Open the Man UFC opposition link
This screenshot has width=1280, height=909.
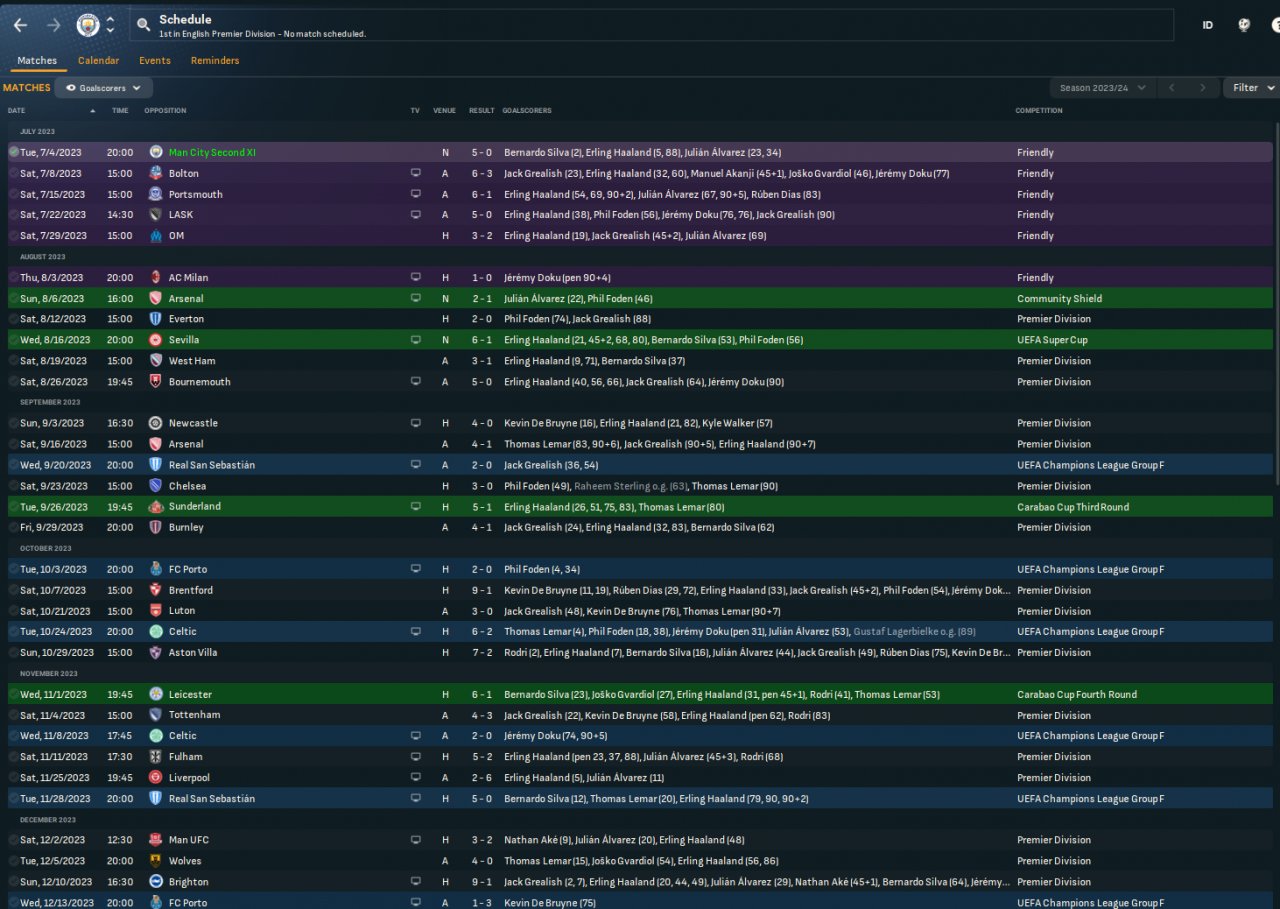pos(189,840)
